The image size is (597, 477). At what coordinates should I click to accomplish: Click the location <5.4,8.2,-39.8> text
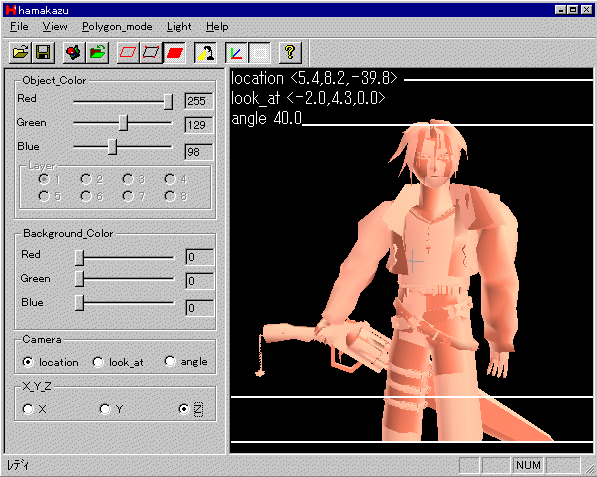[314, 78]
